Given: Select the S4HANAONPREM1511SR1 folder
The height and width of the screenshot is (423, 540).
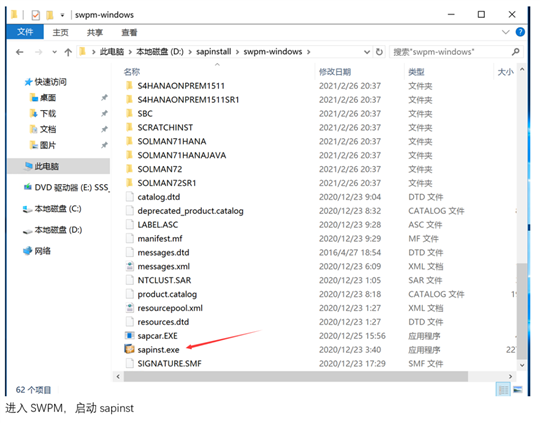Looking at the screenshot, I should [188, 100].
